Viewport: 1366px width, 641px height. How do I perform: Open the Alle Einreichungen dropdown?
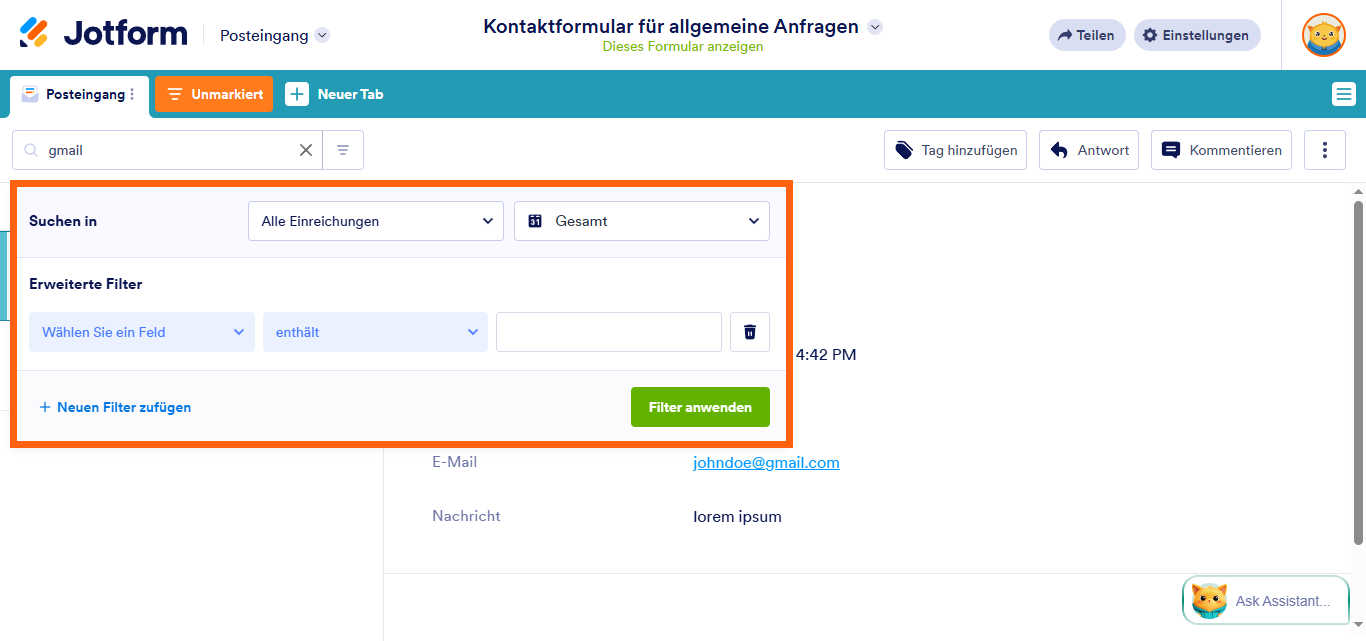click(x=375, y=220)
